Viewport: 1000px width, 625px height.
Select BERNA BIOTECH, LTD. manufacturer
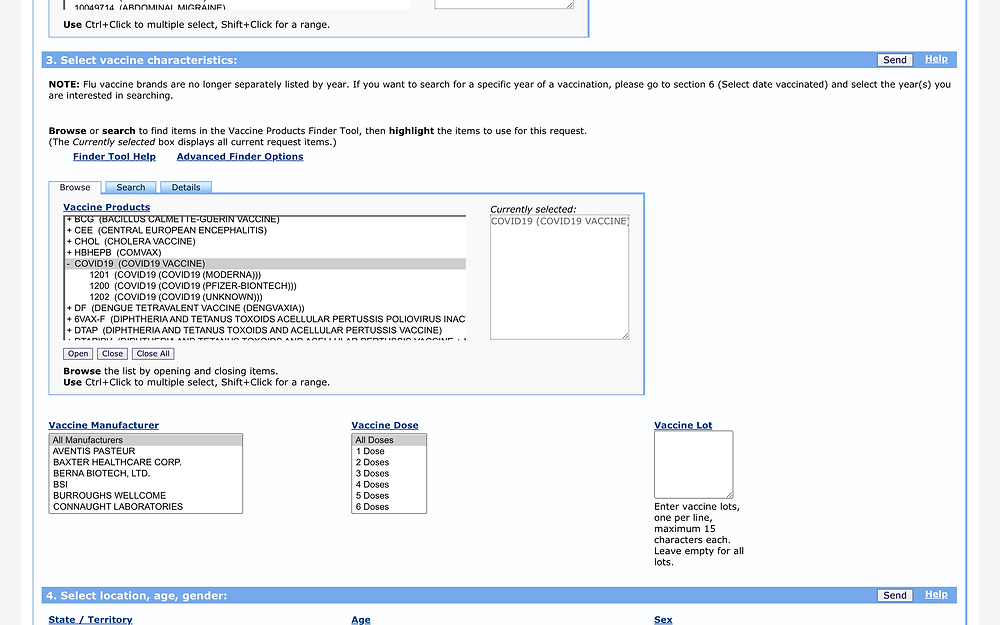point(145,473)
